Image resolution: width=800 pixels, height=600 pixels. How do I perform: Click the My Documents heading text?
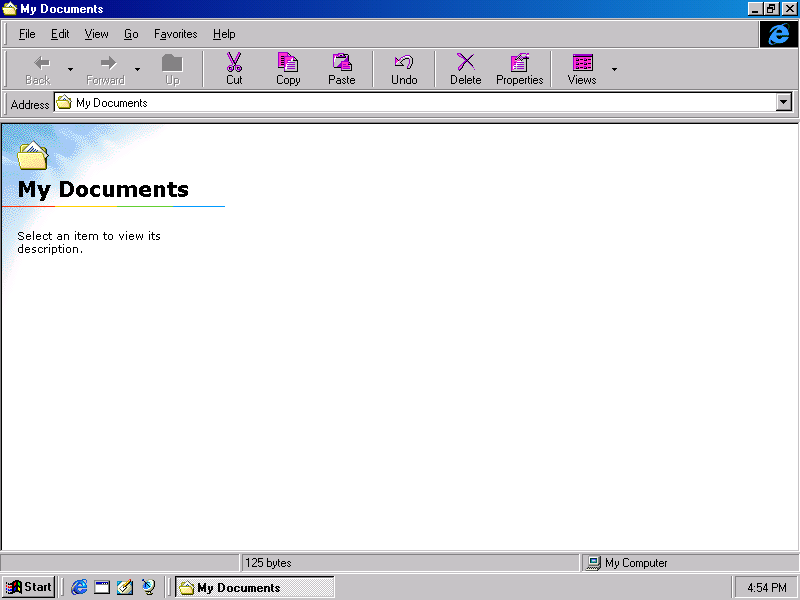click(103, 189)
